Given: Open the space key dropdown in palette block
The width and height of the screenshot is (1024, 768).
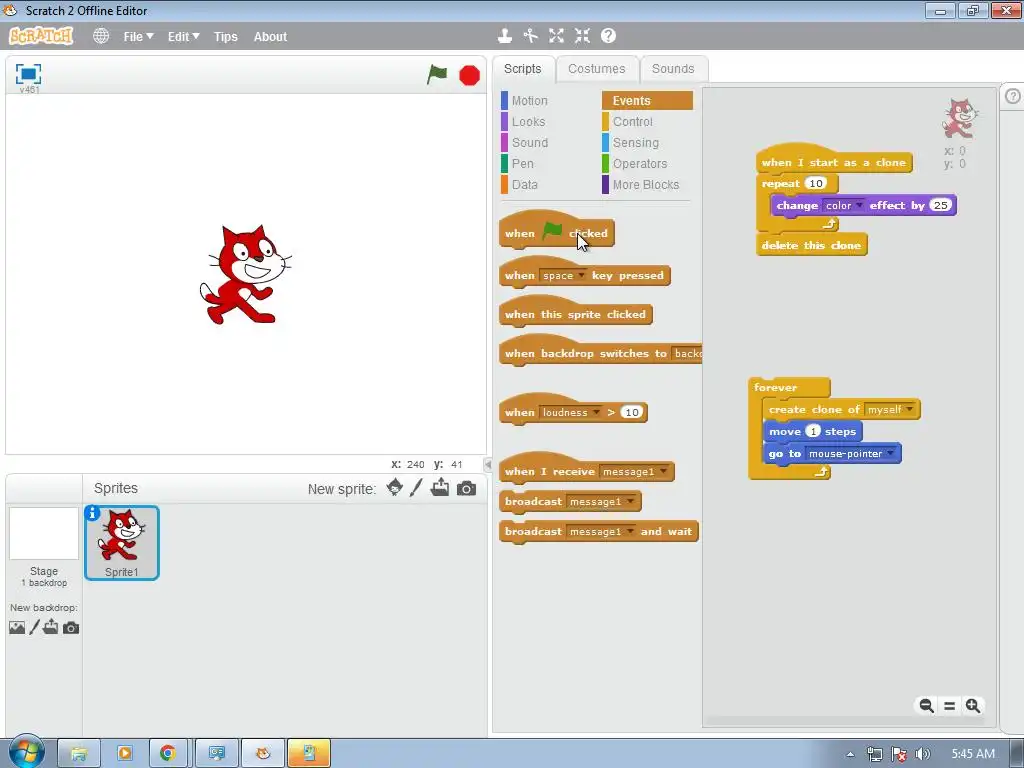Looking at the screenshot, I should click(564, 276).
